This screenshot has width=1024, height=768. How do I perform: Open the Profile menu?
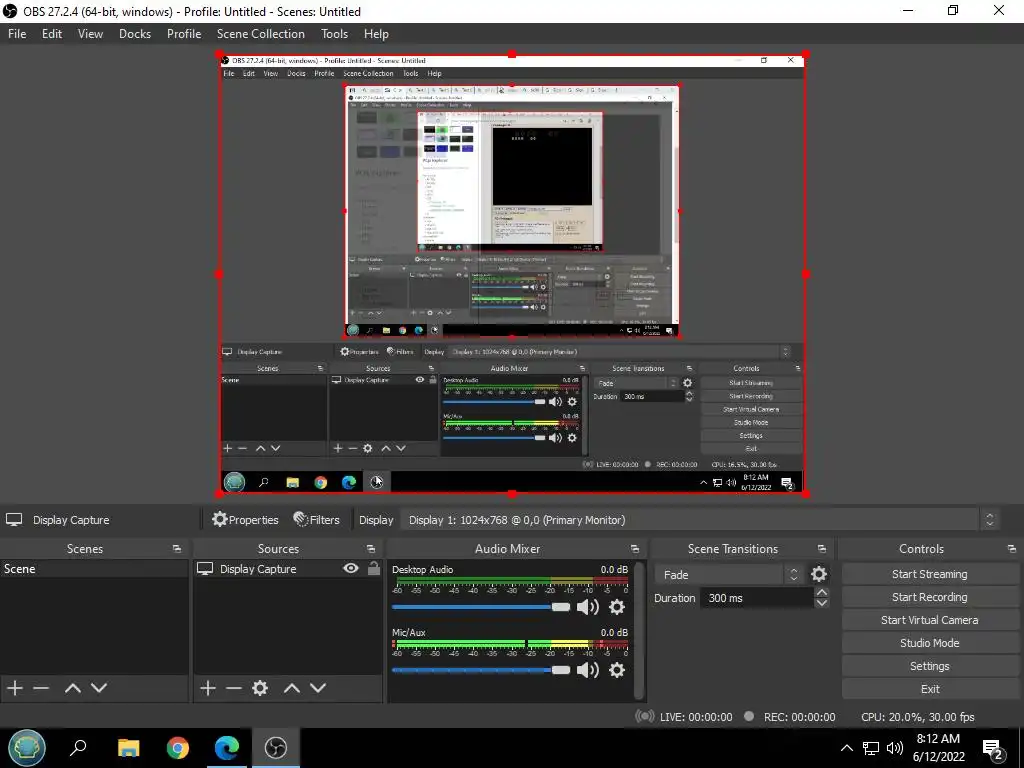184,33
